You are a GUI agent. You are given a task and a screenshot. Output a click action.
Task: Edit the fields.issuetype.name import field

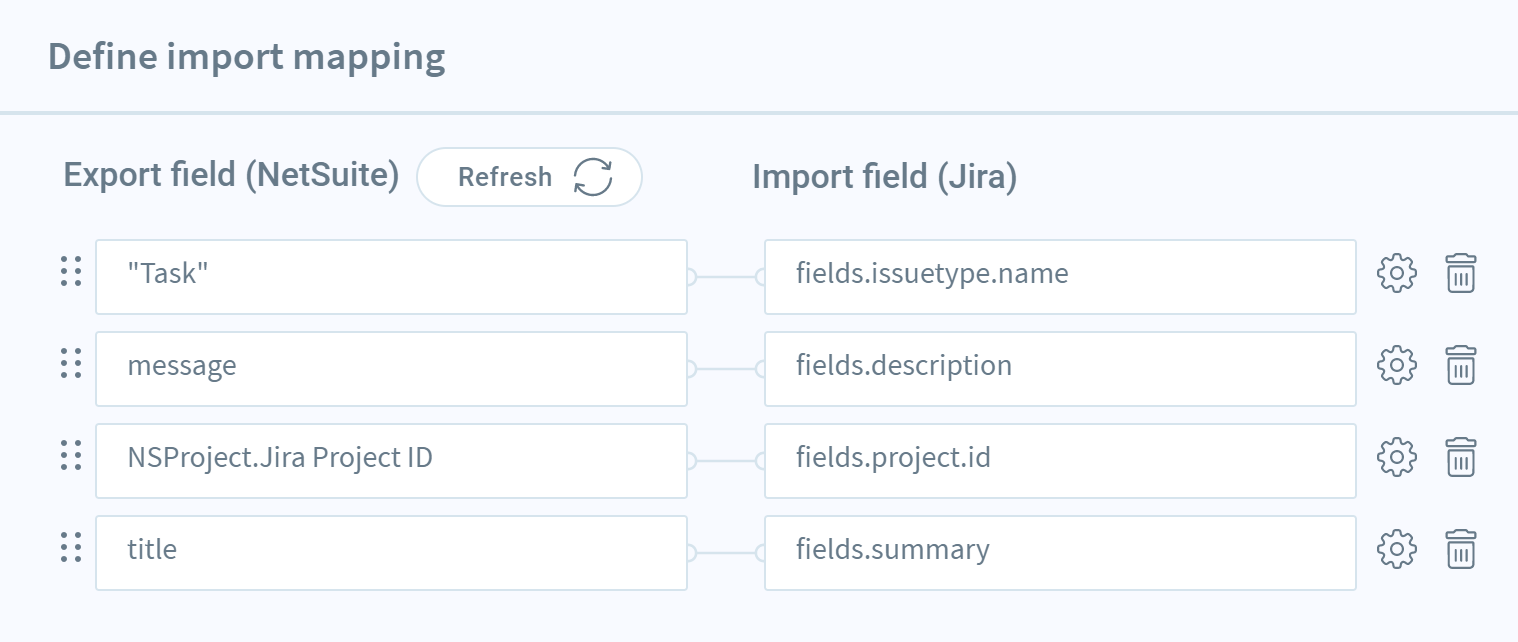pyautogui.click(x=1060, y=277)
